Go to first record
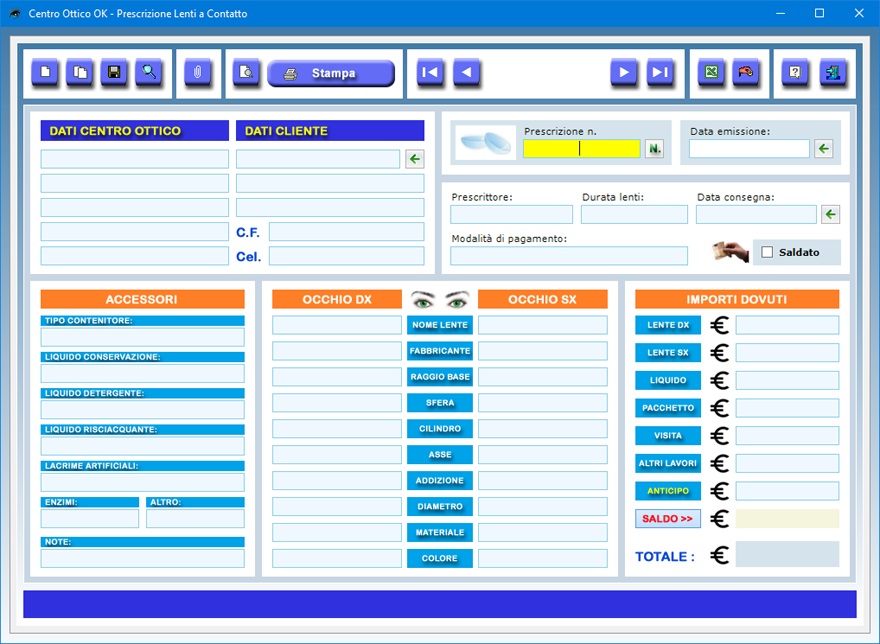 point(430,72)
